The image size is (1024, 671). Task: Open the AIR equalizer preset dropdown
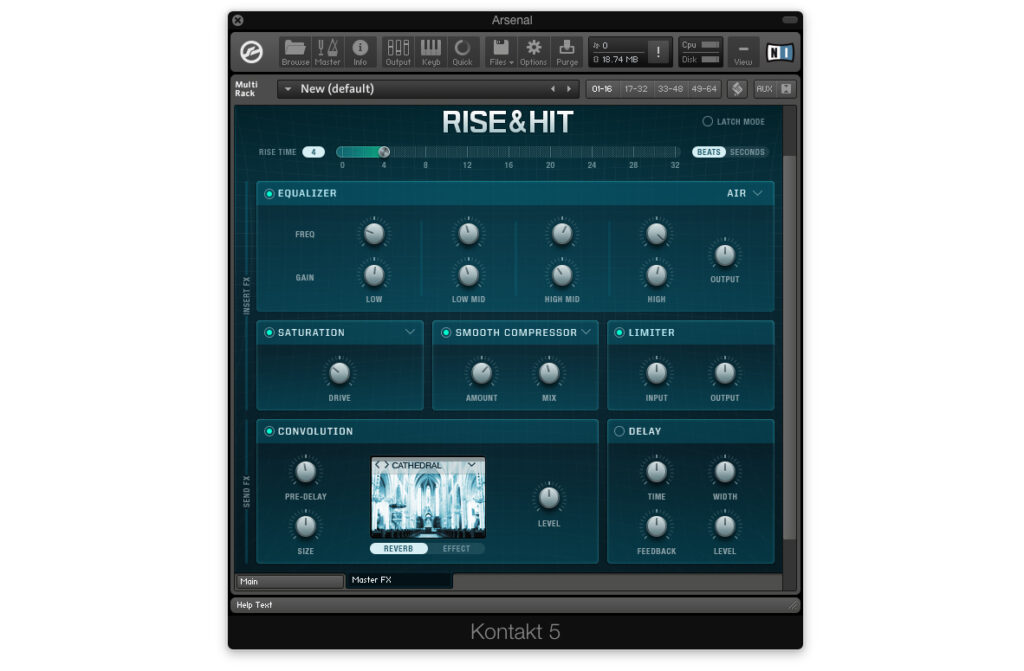coord(745,193)
